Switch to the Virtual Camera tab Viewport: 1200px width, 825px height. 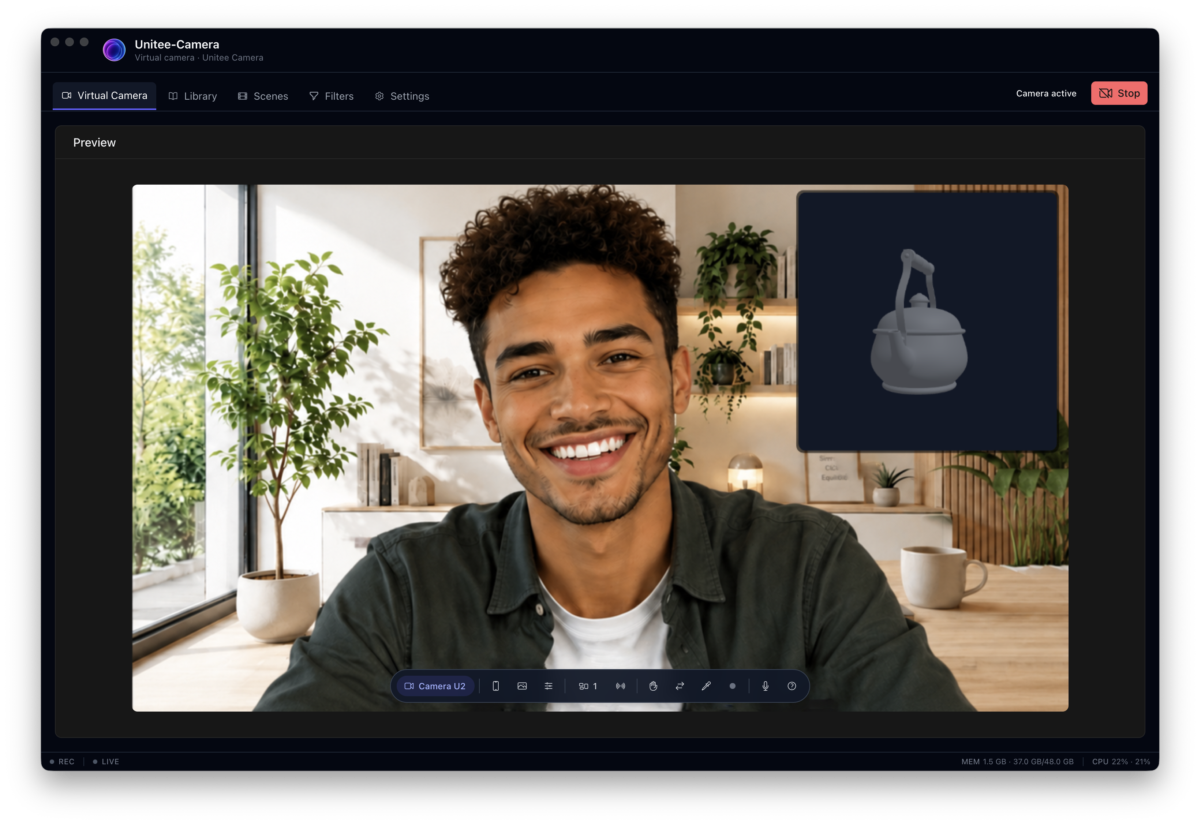pos(104,96)
